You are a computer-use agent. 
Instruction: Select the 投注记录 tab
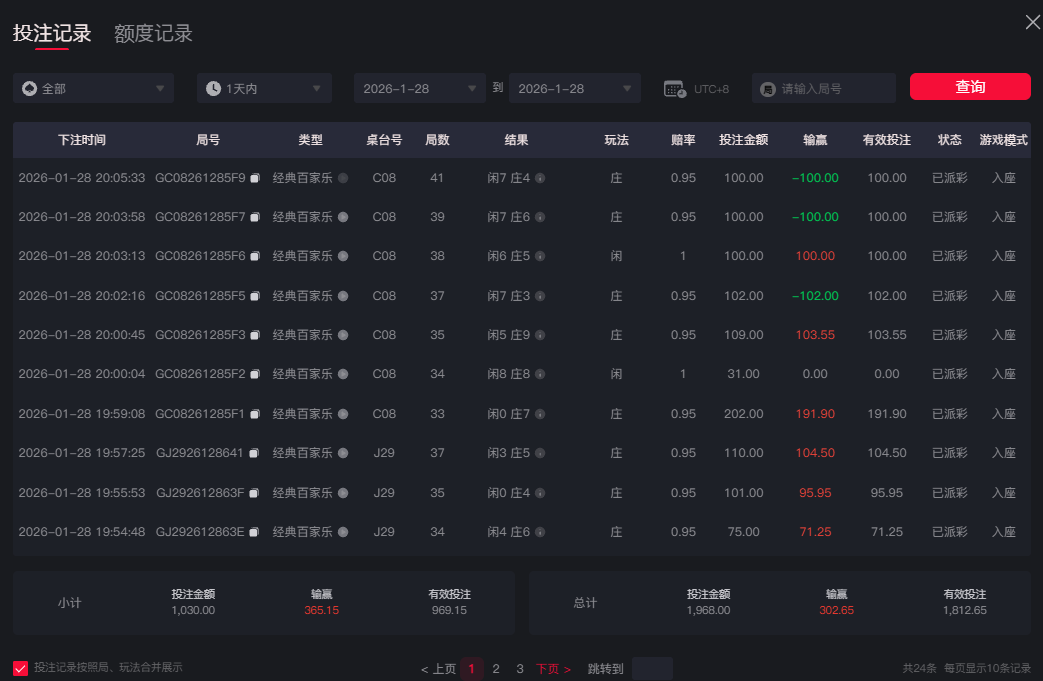click(x=52, y=34)
